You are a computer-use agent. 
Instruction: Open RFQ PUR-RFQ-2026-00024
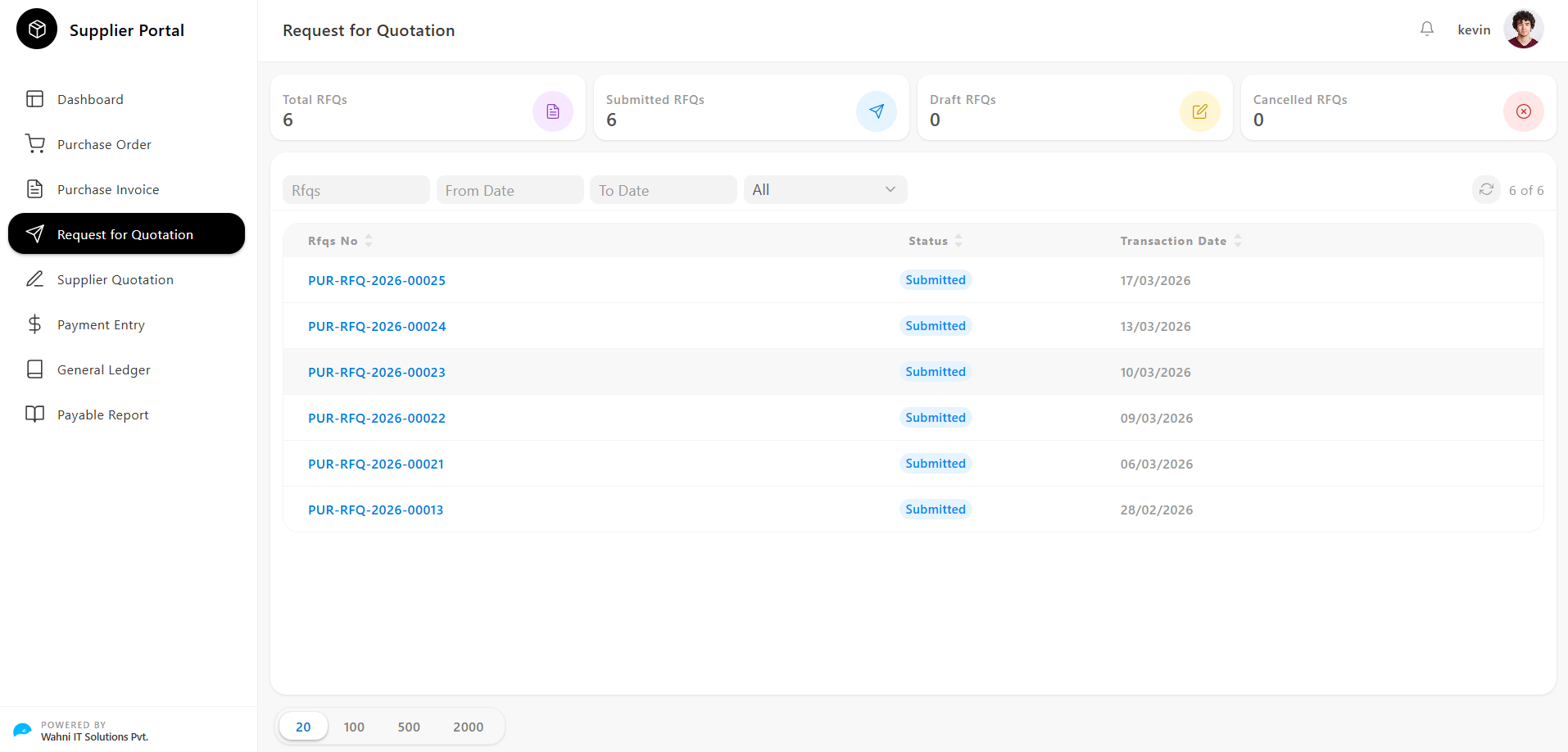(x=377, y=326)
